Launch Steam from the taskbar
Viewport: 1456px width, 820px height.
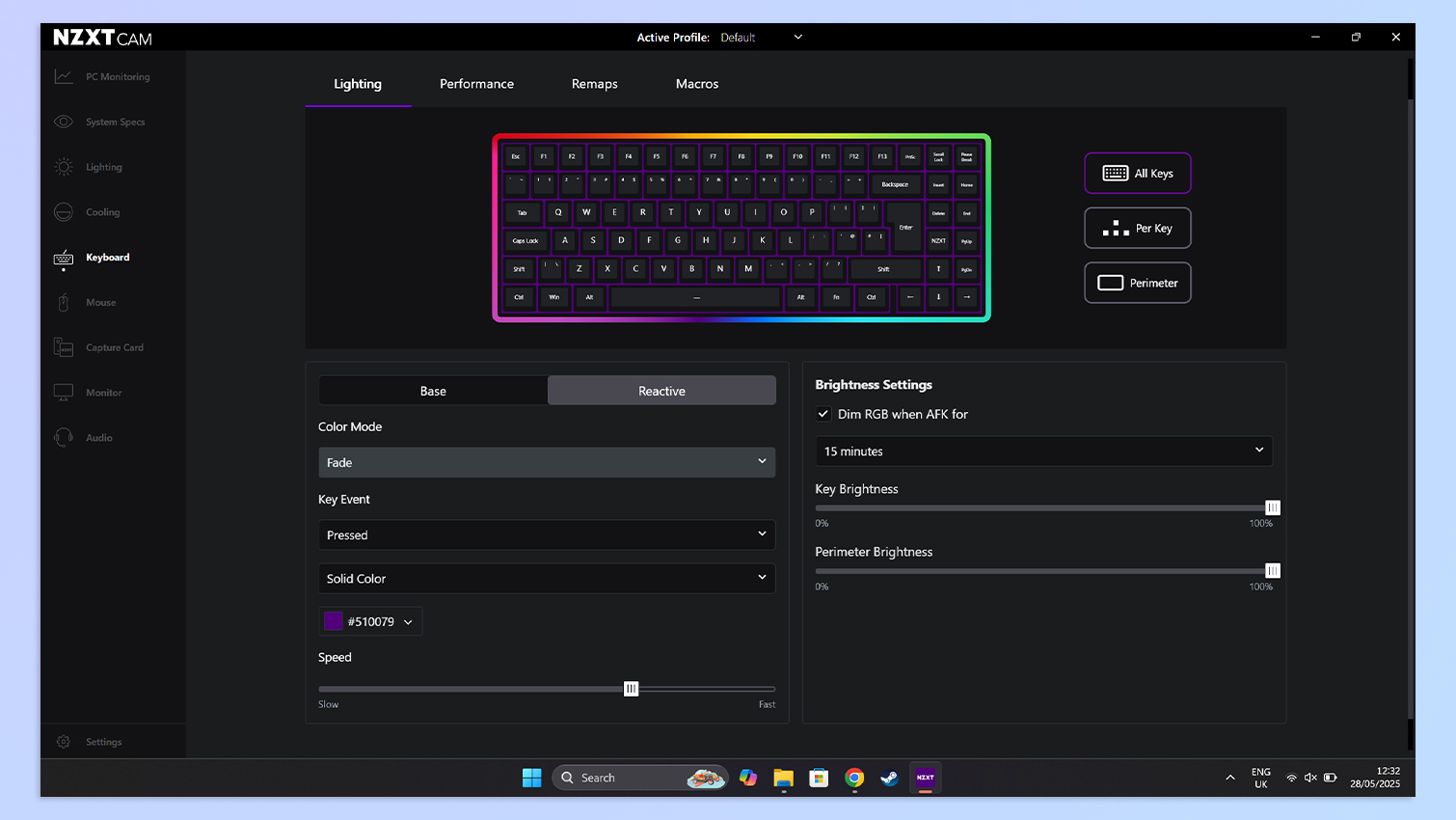889,778
